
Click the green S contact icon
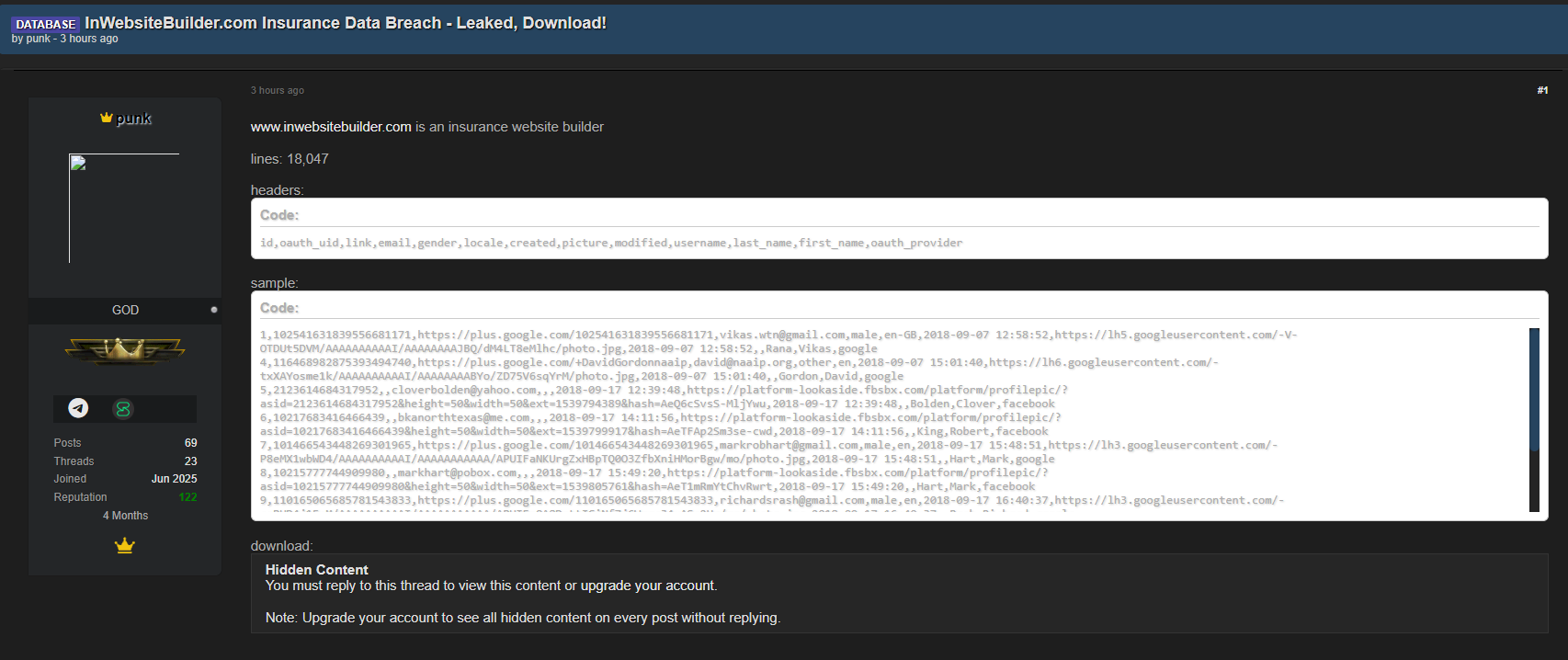pos(123,409)
